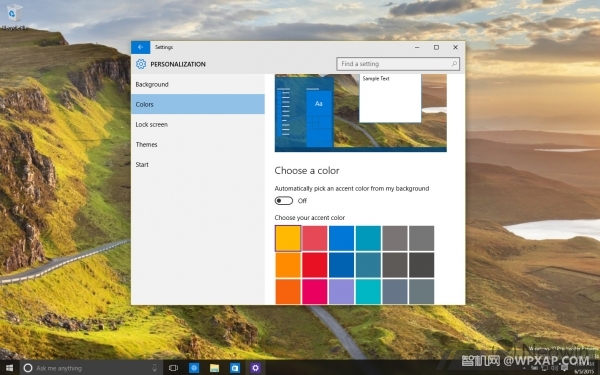Select the bright blue swatch in top row
Image resolution: width=600 pixels, height=375 pixels.
pyautogui.click(x=341, y=238)
